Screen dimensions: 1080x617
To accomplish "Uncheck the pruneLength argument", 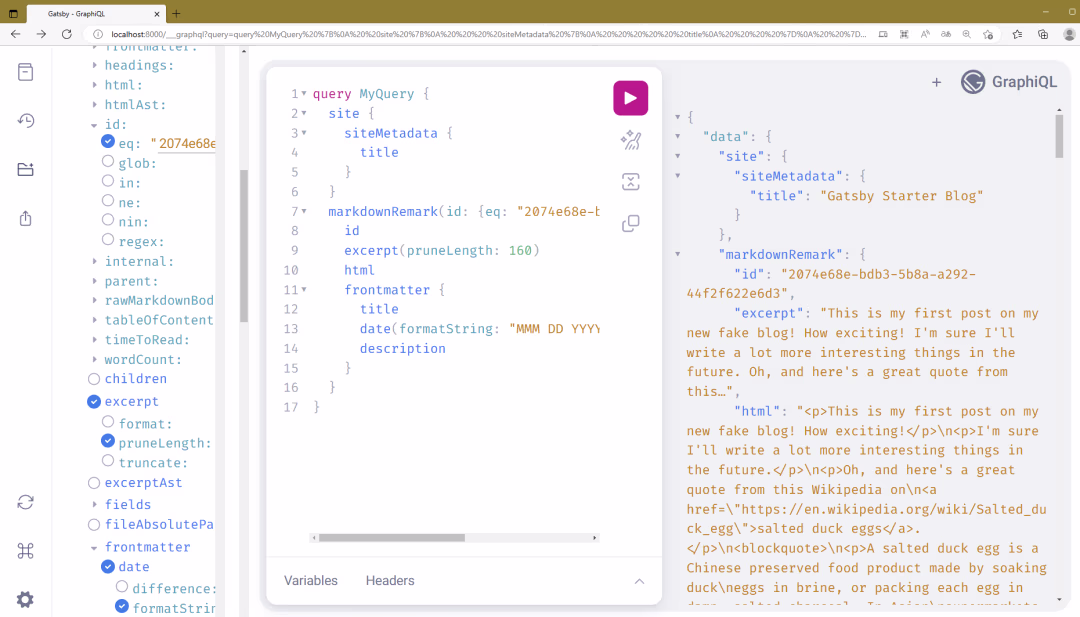I will click(107, 441).
